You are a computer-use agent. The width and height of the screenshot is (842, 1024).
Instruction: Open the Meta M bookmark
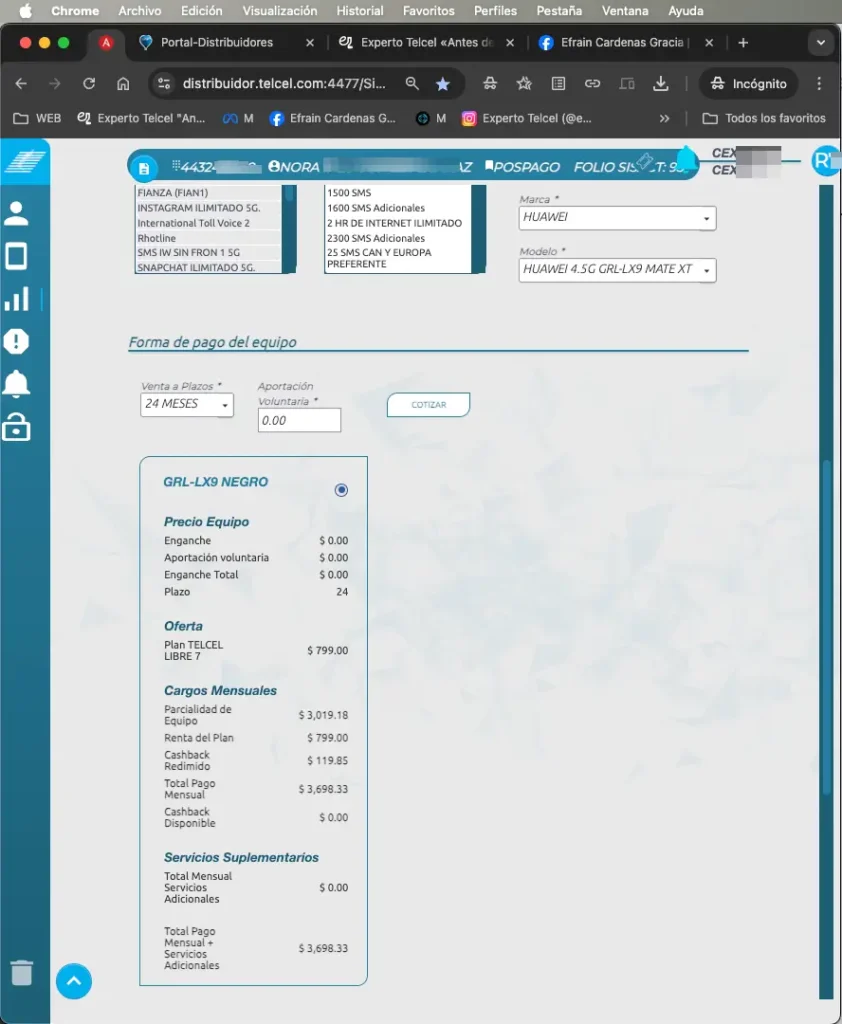[x=238, y=118]
